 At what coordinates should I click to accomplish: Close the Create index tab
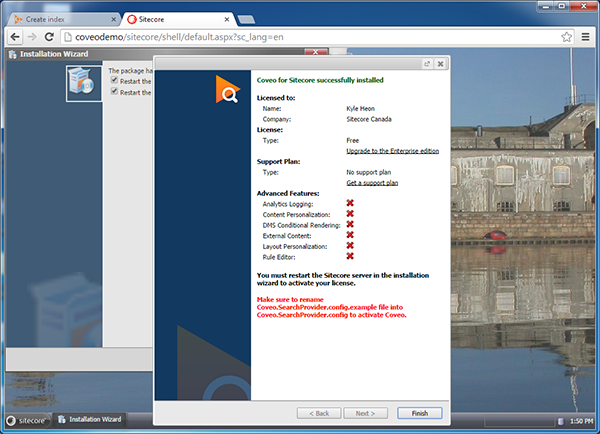point(113,19)
